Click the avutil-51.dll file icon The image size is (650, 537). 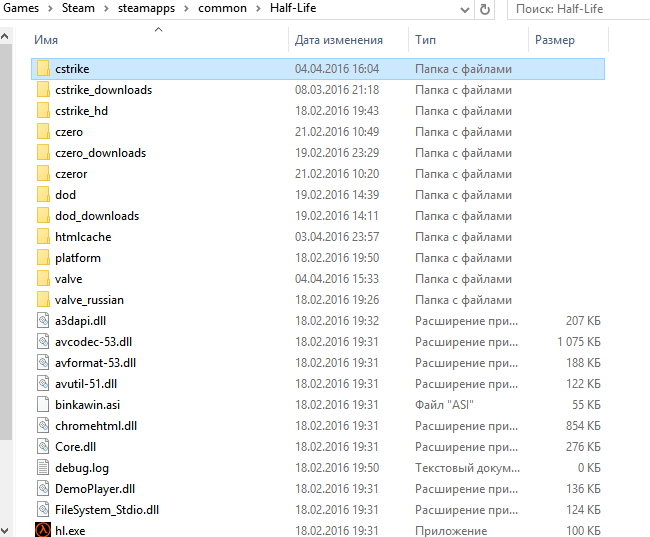pyautogui.click(x=43, y=384)
